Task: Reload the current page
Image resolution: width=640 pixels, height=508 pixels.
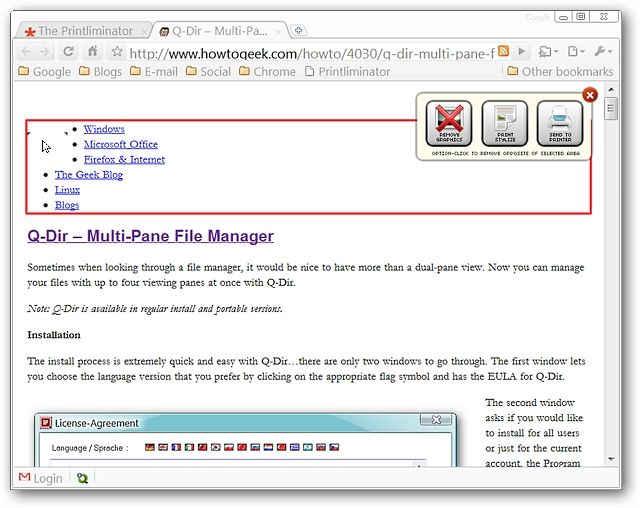Action: [69, 51]
